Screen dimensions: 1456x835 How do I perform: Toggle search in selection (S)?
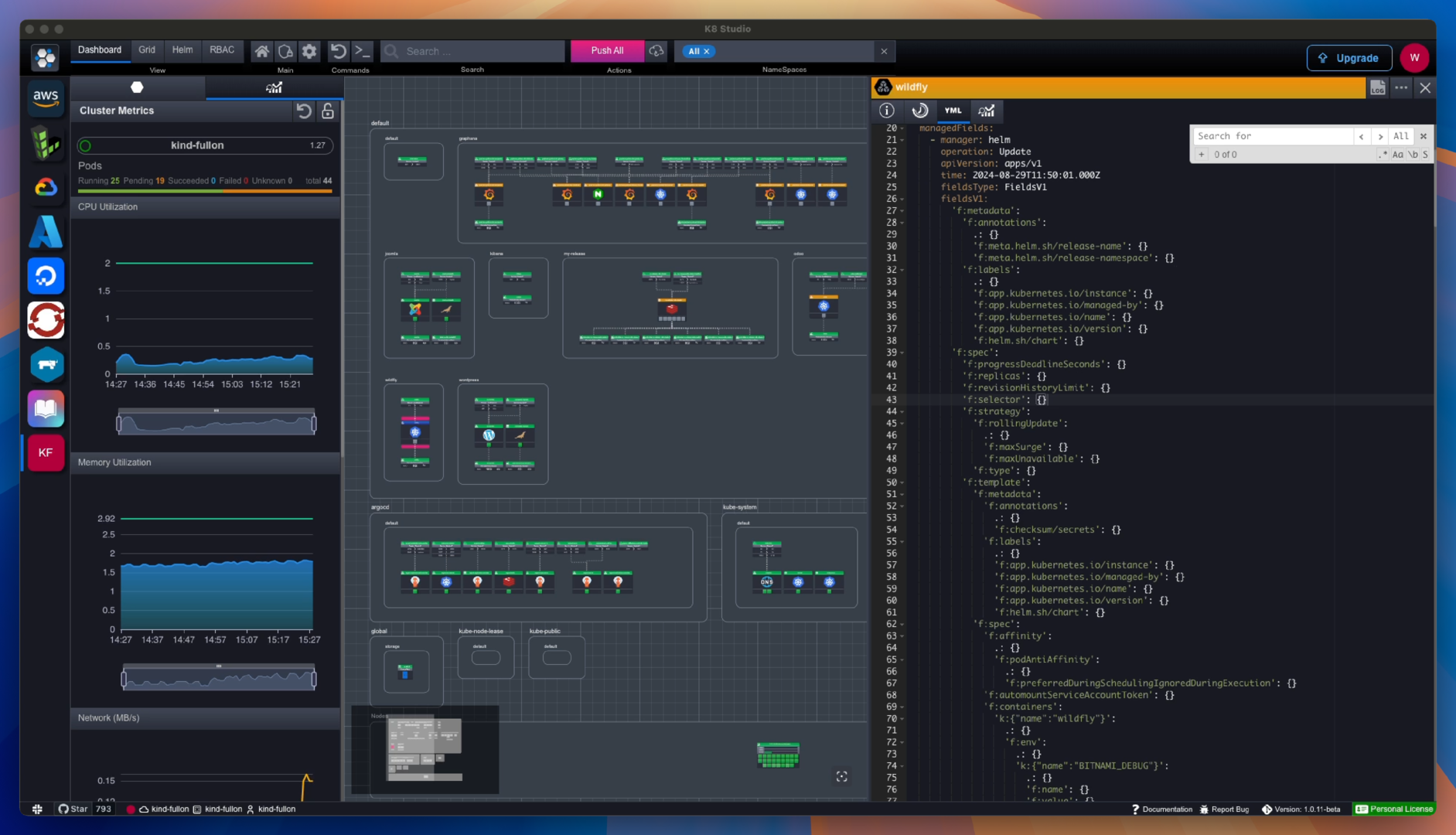pyautogui.click(x=1425, y=155)
